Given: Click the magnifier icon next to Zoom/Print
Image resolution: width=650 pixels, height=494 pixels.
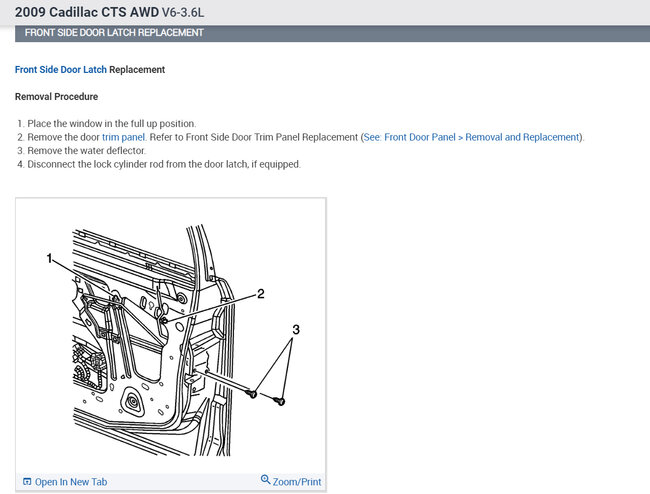Looking at the screenshot, I should coord(265,480).
